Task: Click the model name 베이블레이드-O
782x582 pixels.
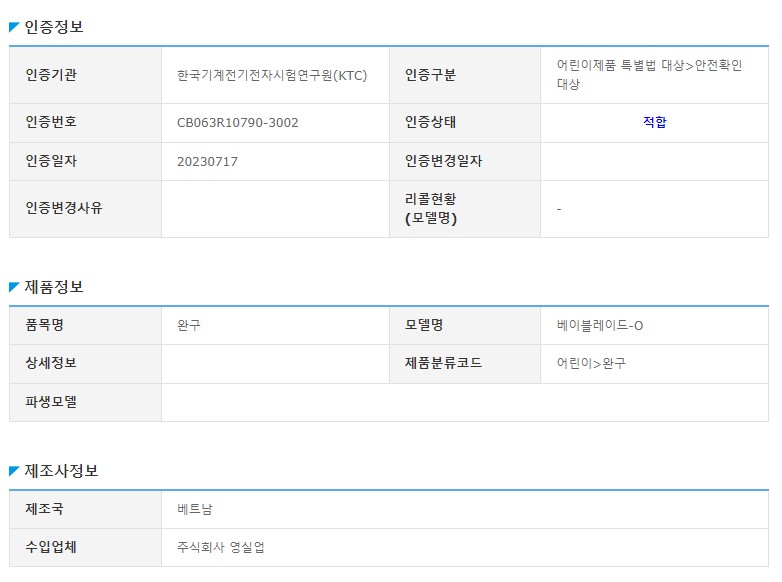Action: coord(600,326)
